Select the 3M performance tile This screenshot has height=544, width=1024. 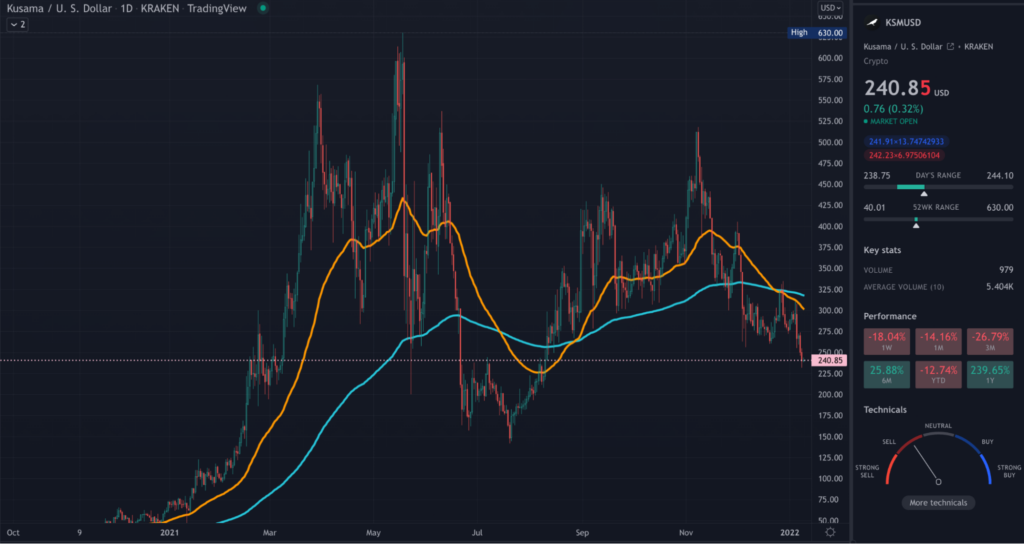[990, 342]
